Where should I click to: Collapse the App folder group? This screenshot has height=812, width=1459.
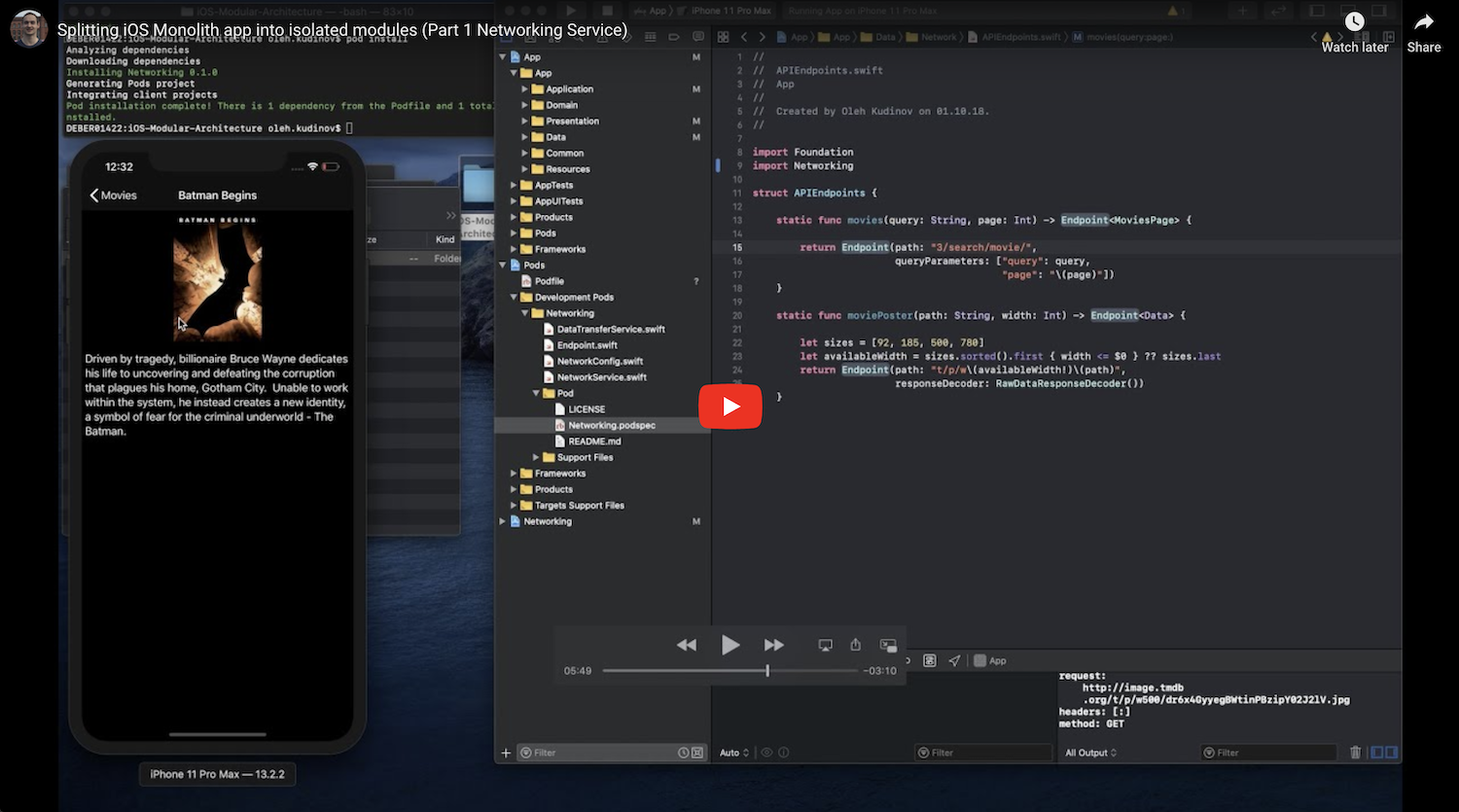point(514,73)
